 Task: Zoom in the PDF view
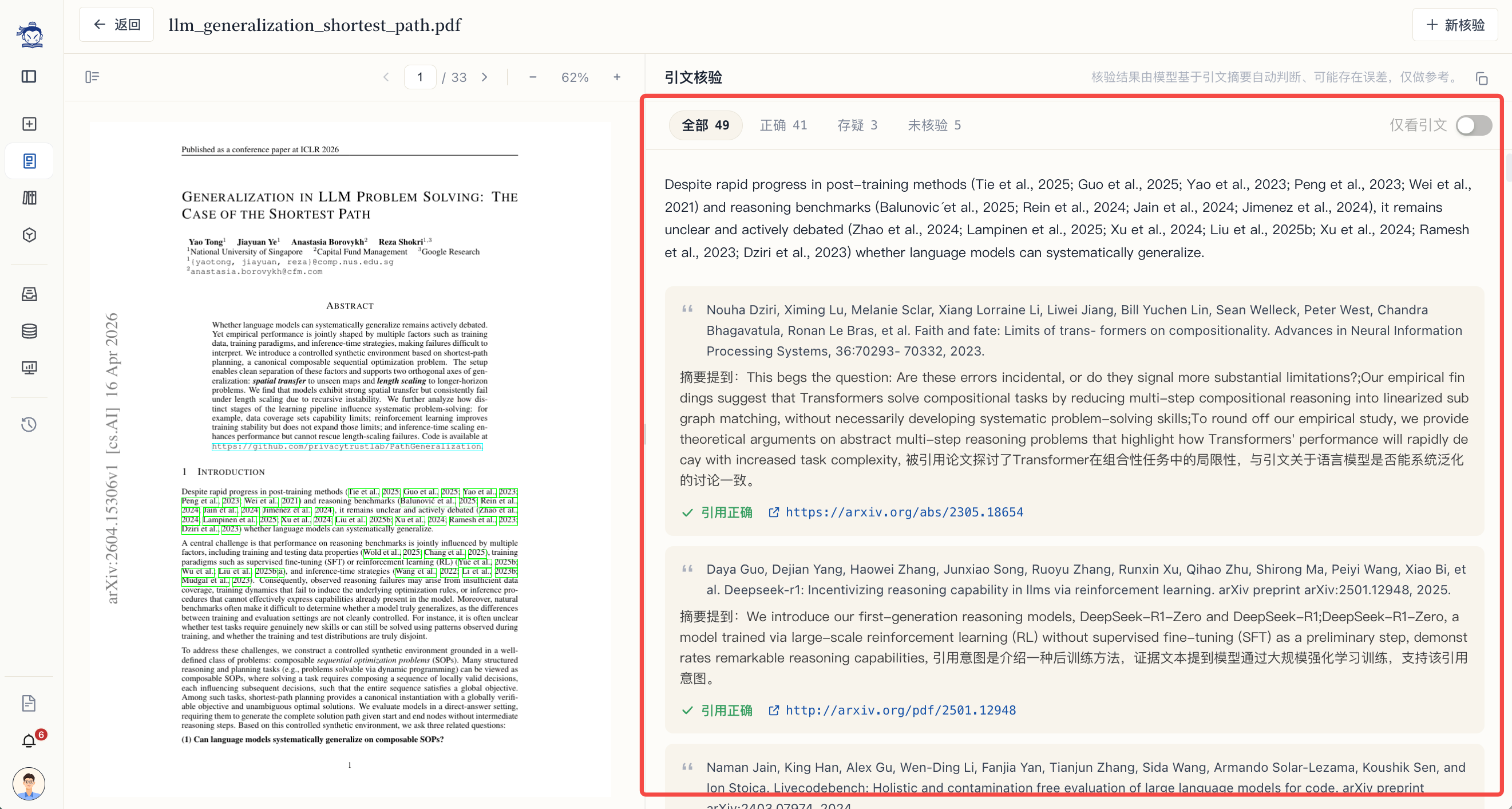point(617,77)
